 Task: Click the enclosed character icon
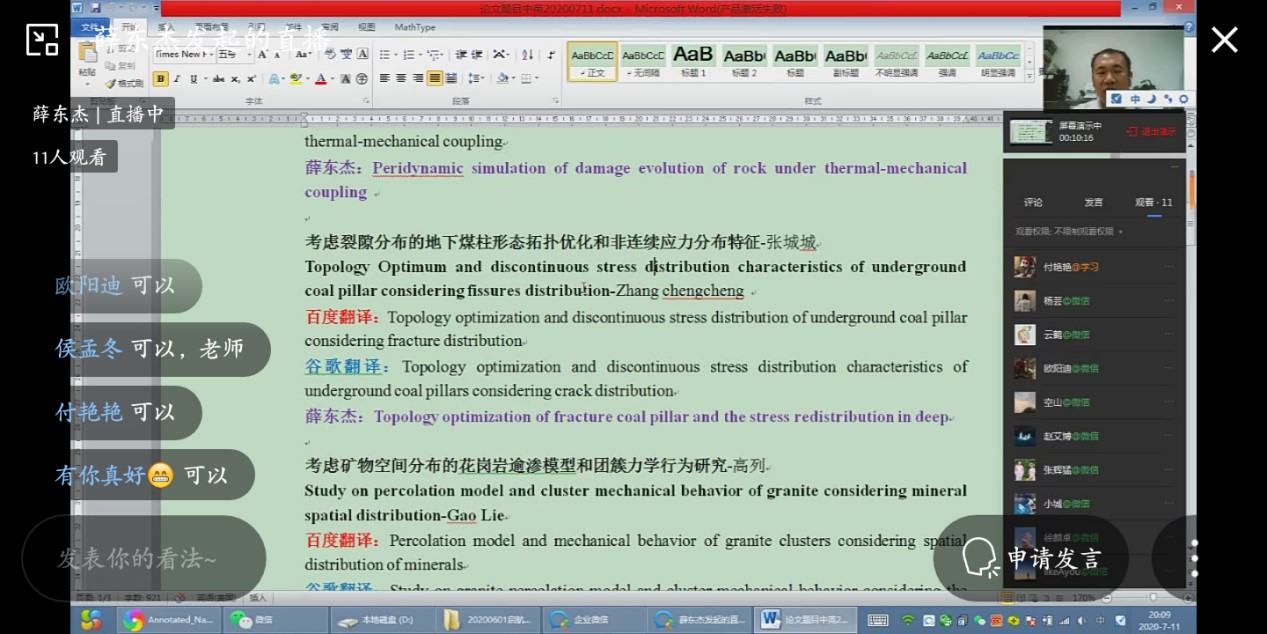pyautogui.click(x=362, y=78)
